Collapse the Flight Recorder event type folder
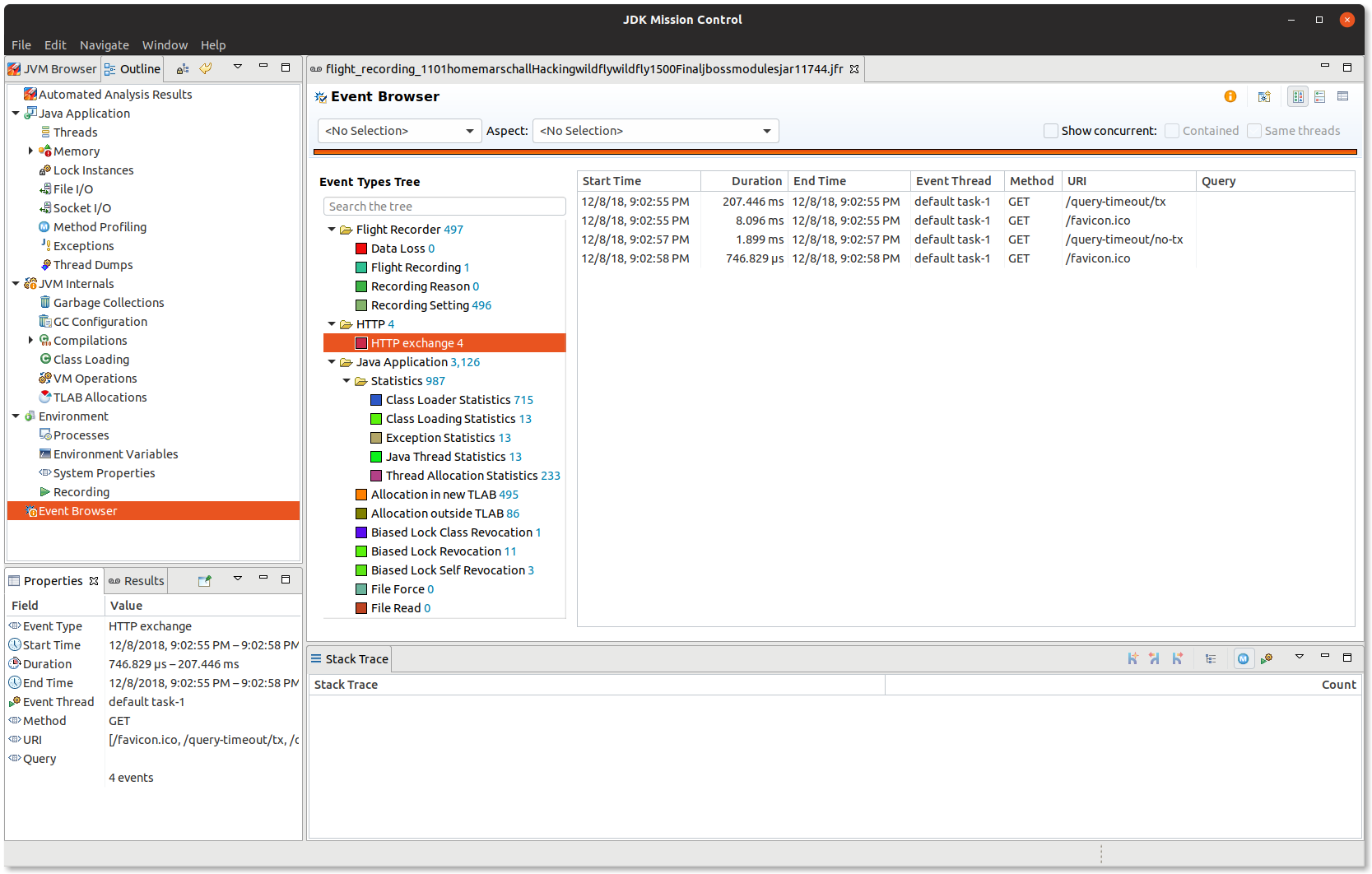Viewport: 1372px width, 874px height. click(332, 230)
